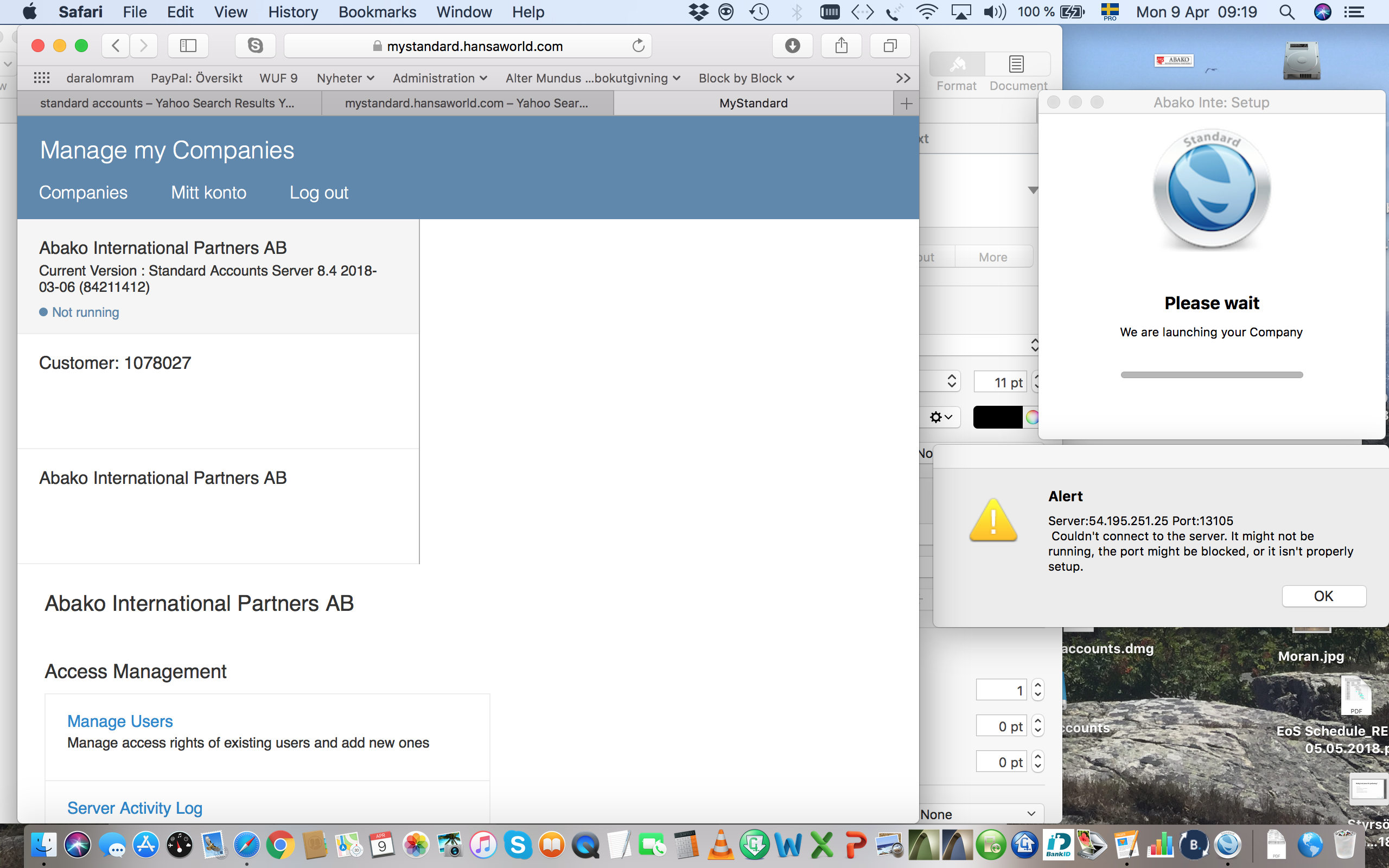
Task: Open the Manage Users link
Action: tap(120, 721)
